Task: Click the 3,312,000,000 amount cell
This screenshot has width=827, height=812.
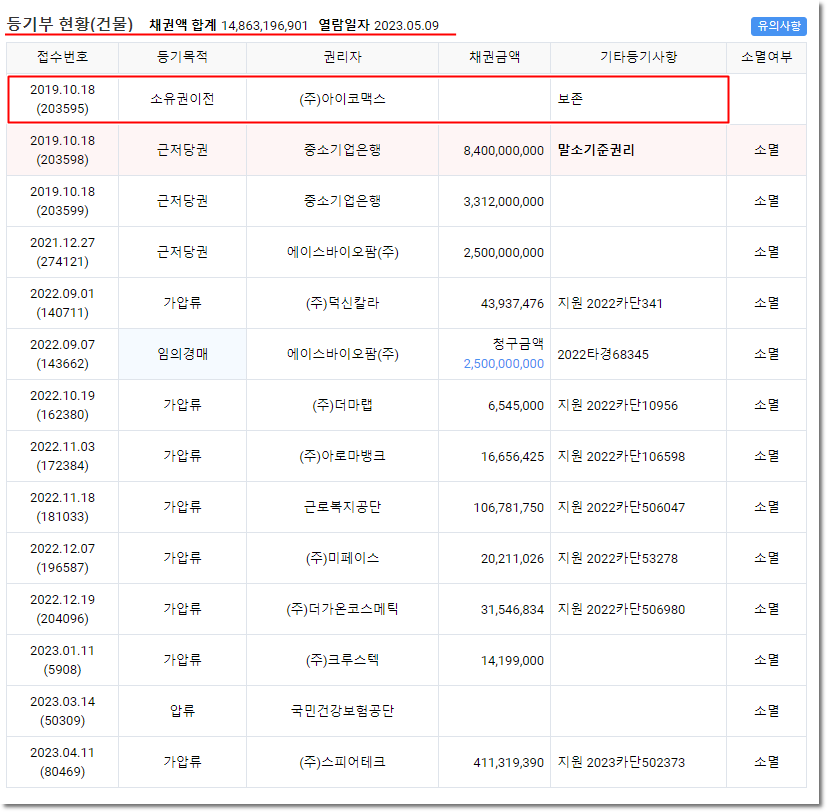Action: pos(494,201)
